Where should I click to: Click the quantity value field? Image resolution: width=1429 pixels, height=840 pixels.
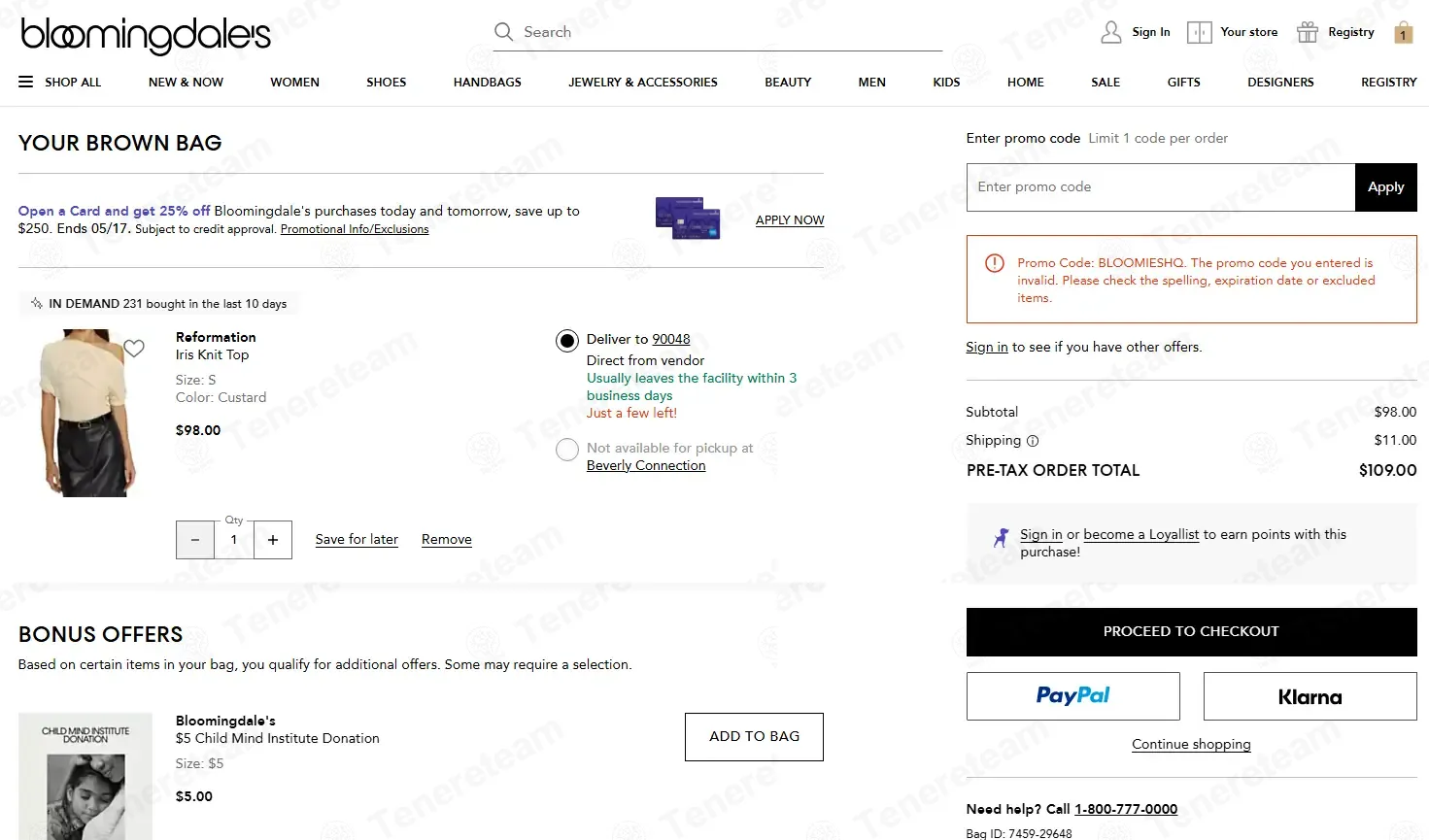234,540
